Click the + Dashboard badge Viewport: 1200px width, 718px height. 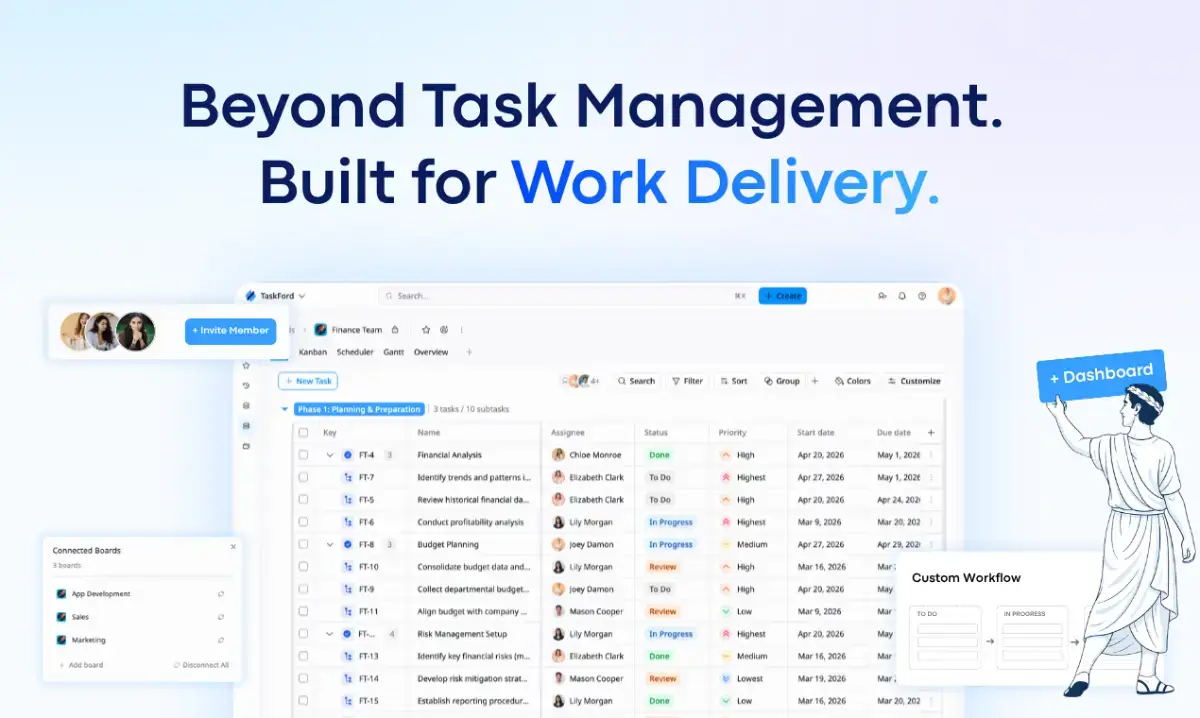pos(1101,376)
